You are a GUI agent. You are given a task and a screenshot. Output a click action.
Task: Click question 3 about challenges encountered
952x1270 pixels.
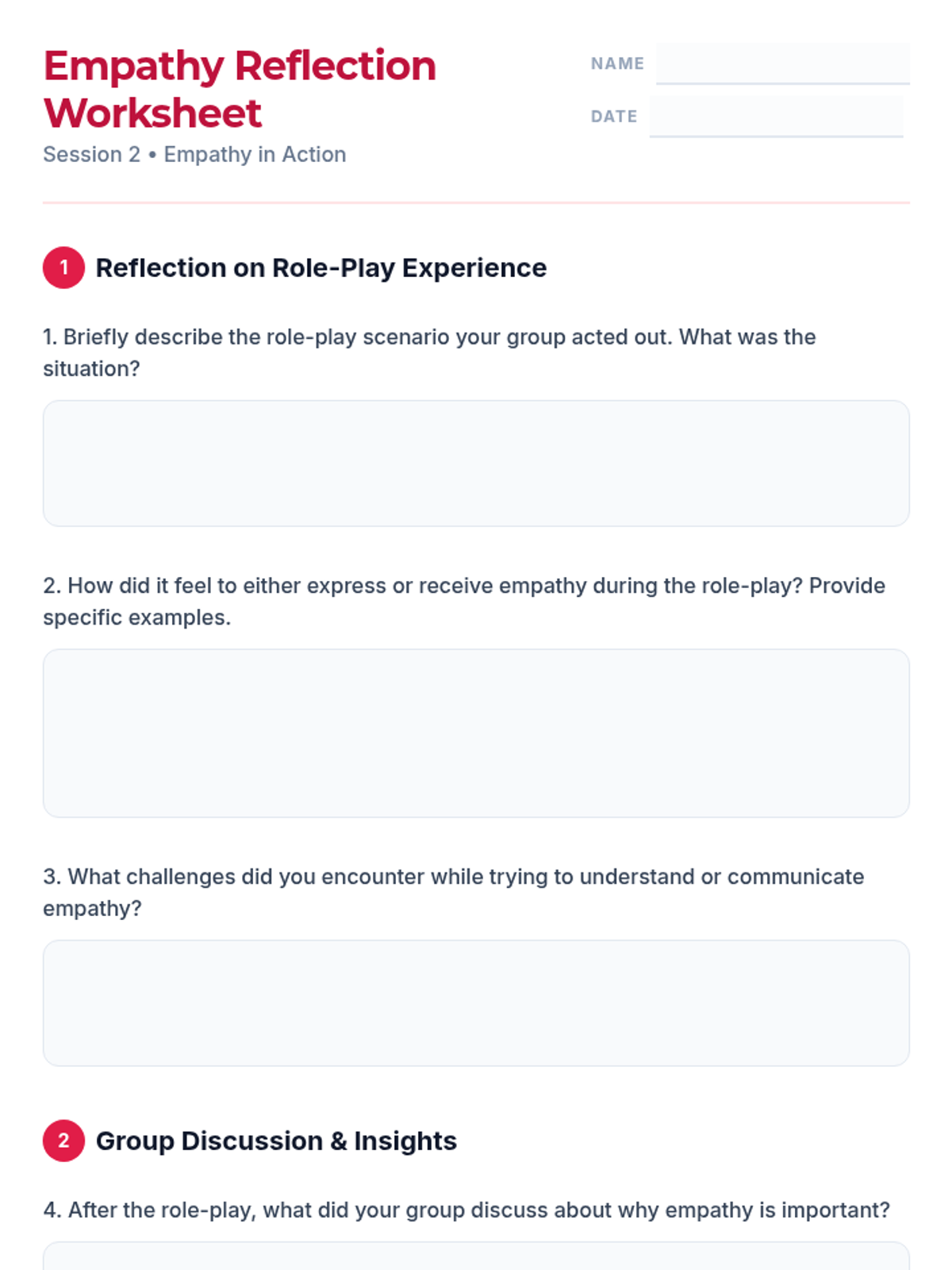click(453, 892)
